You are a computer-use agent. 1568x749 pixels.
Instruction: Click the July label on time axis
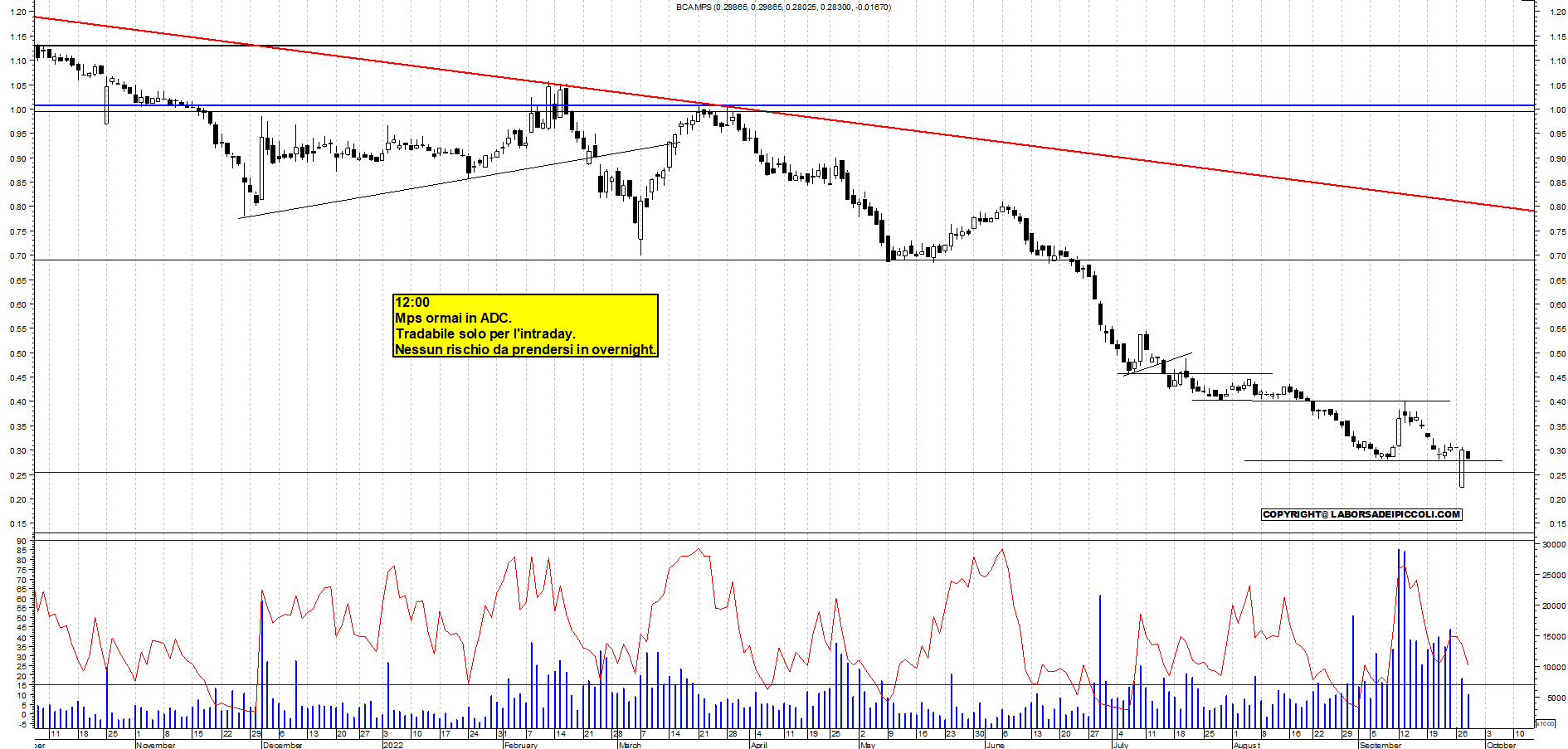coord(1120,745)
